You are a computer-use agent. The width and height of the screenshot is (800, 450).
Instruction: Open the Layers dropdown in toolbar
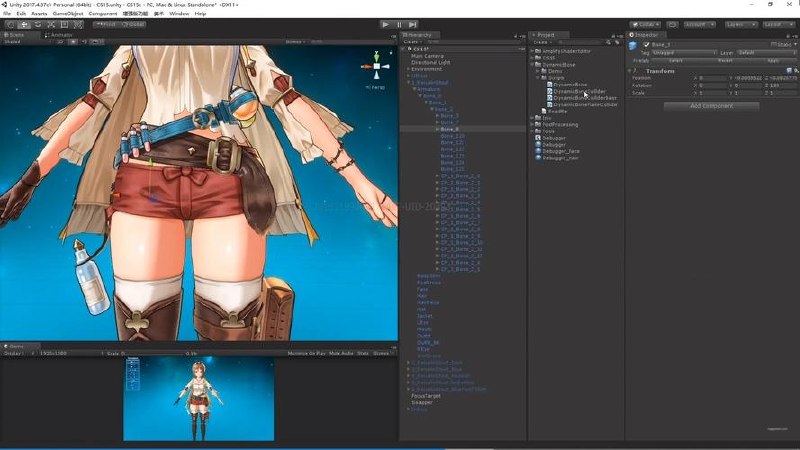[x=741, y=24]
